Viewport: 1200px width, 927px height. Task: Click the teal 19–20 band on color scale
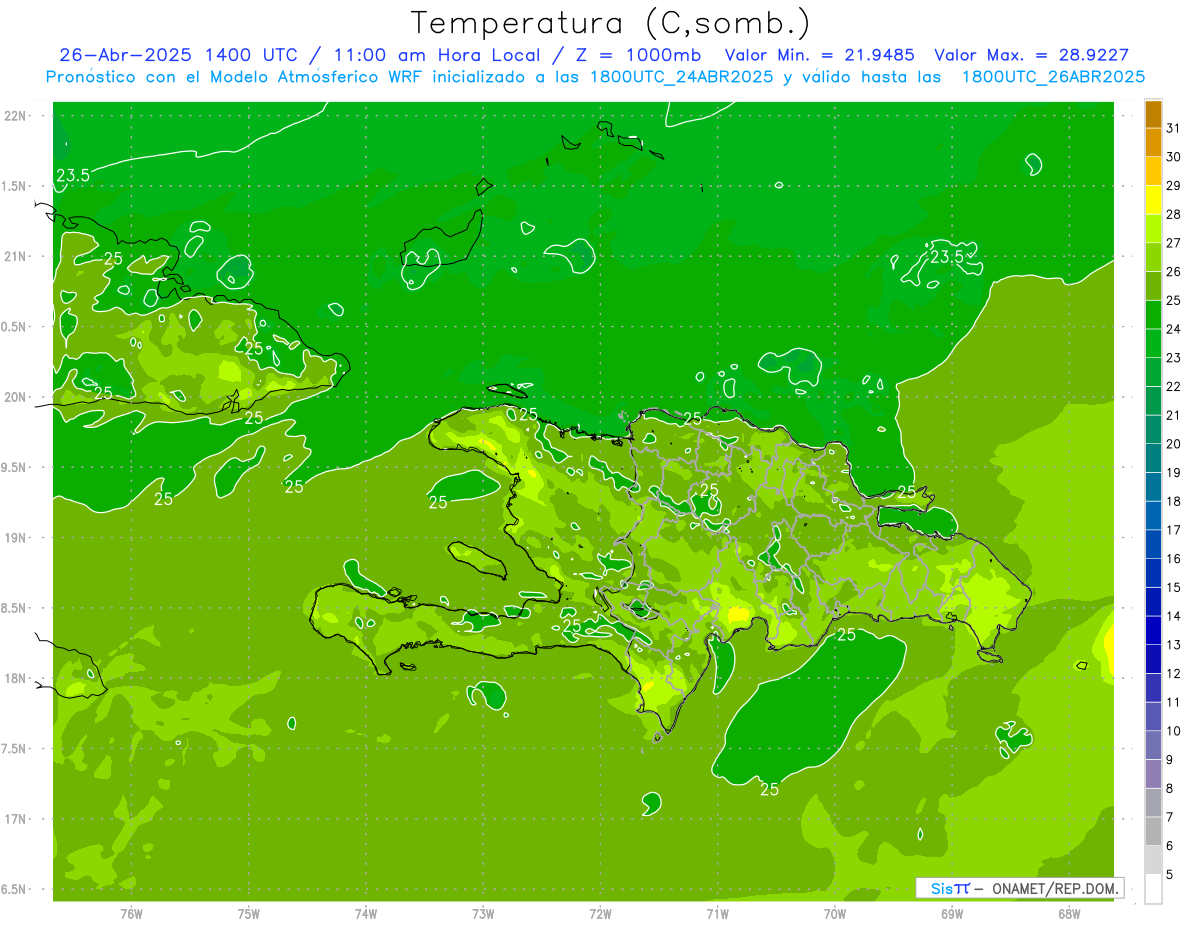(x=1153, y=458)
